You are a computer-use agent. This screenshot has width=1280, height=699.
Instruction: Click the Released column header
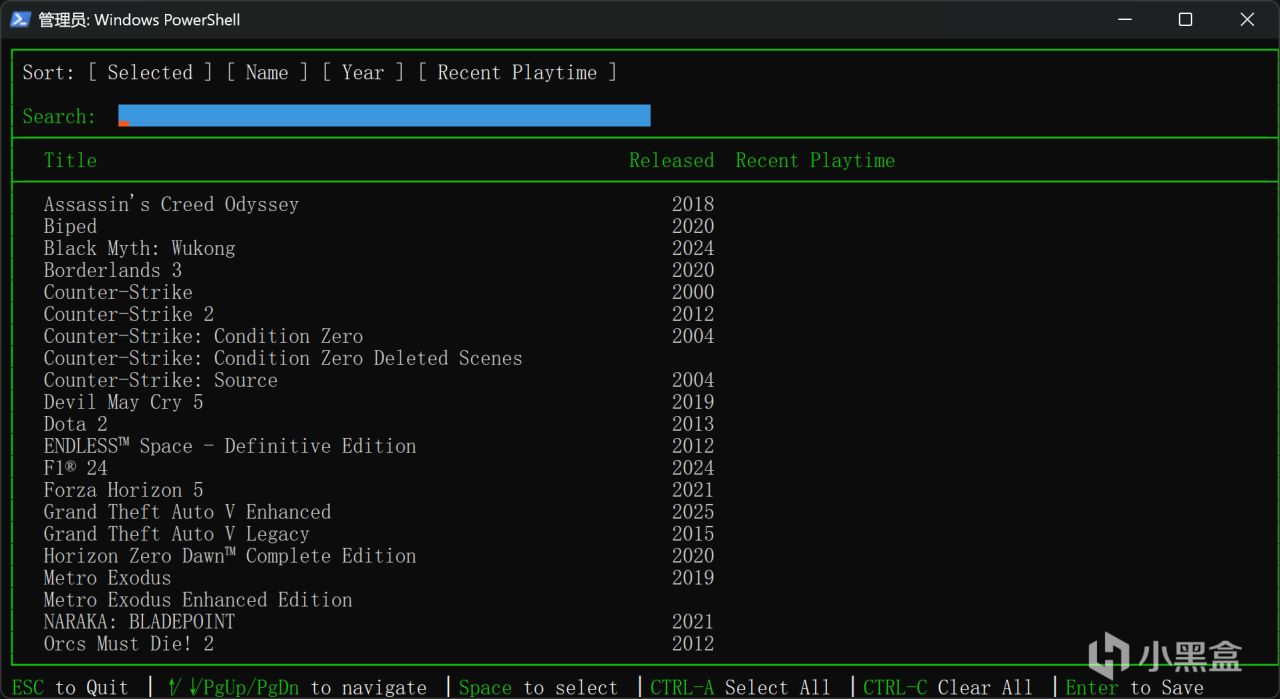coord(672,160)
